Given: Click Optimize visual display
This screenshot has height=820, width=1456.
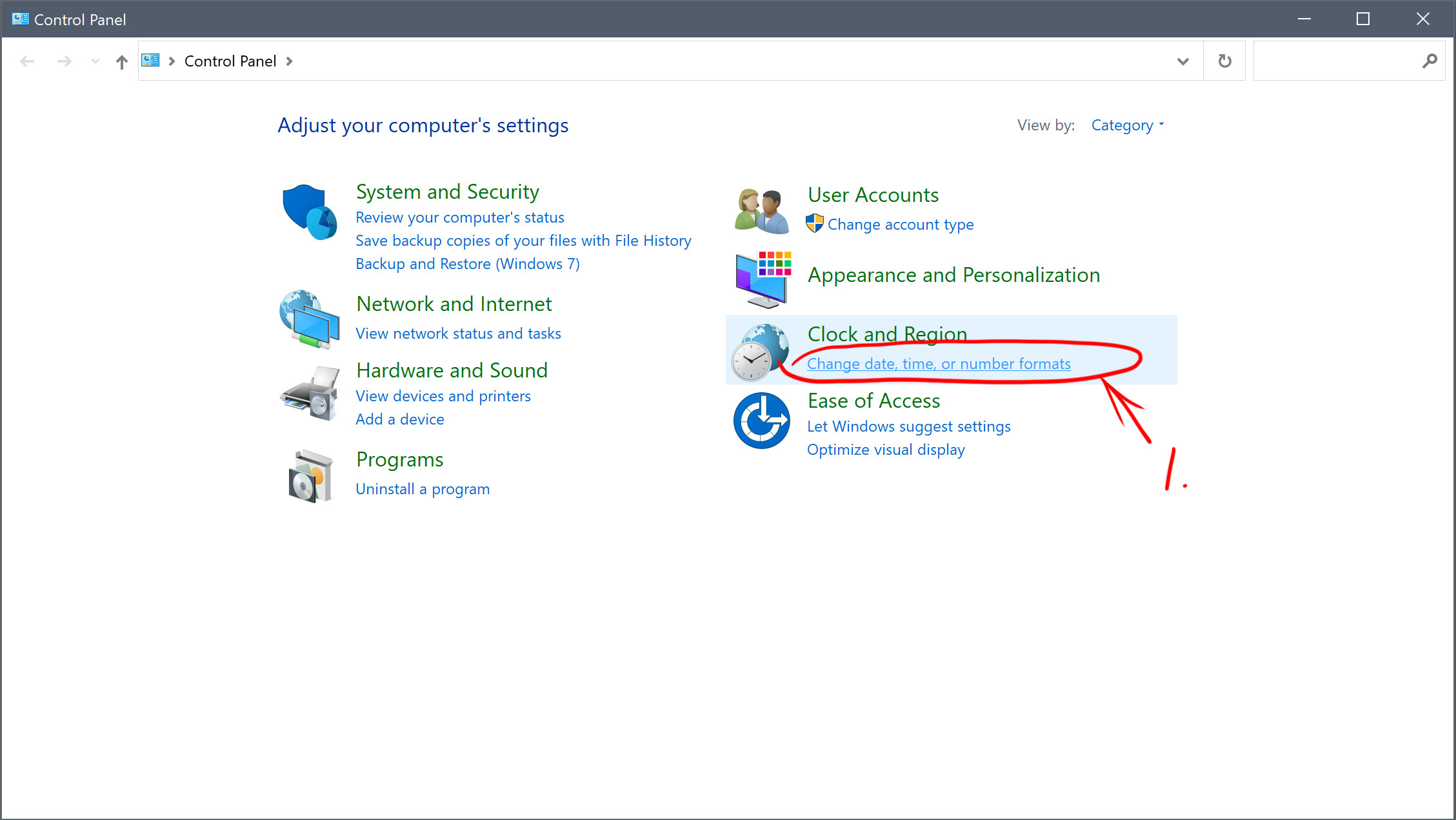Looking at the screenshot, I should click(x=886, y=450).
